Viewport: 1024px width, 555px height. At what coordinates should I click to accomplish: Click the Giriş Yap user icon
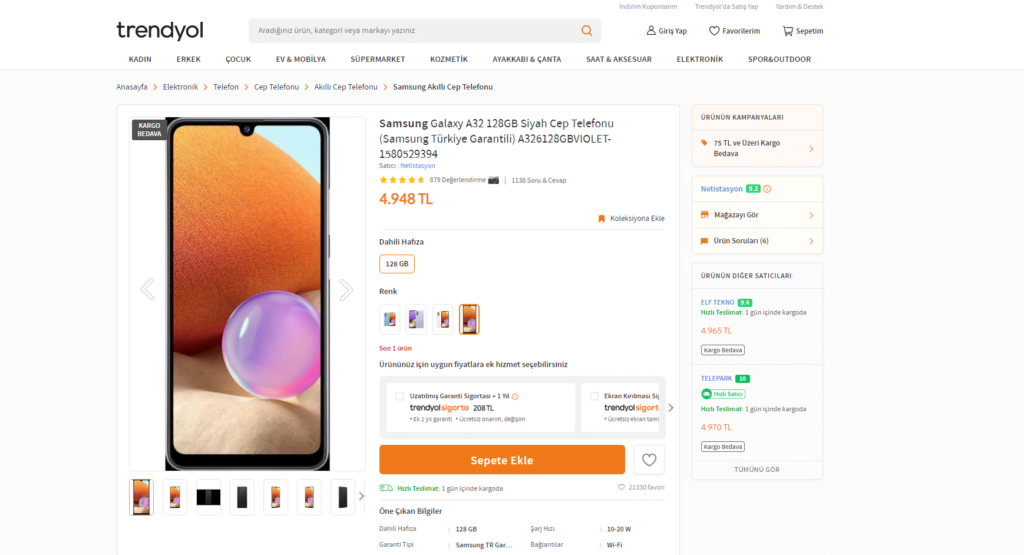tap(652, 31)
